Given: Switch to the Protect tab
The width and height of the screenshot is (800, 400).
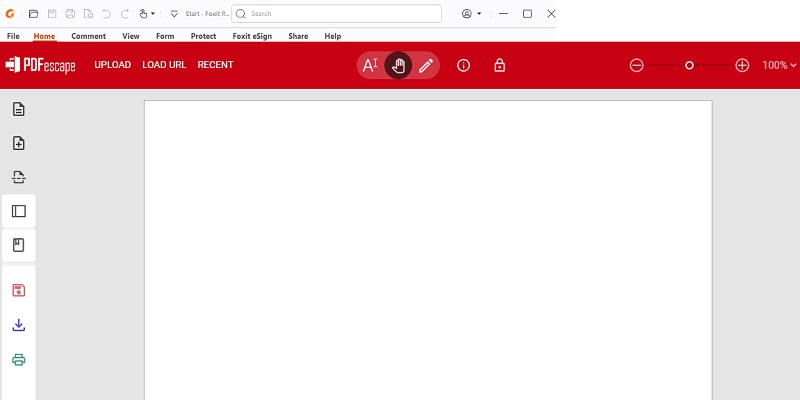Looking at the screenshot, I should point(203,36).
